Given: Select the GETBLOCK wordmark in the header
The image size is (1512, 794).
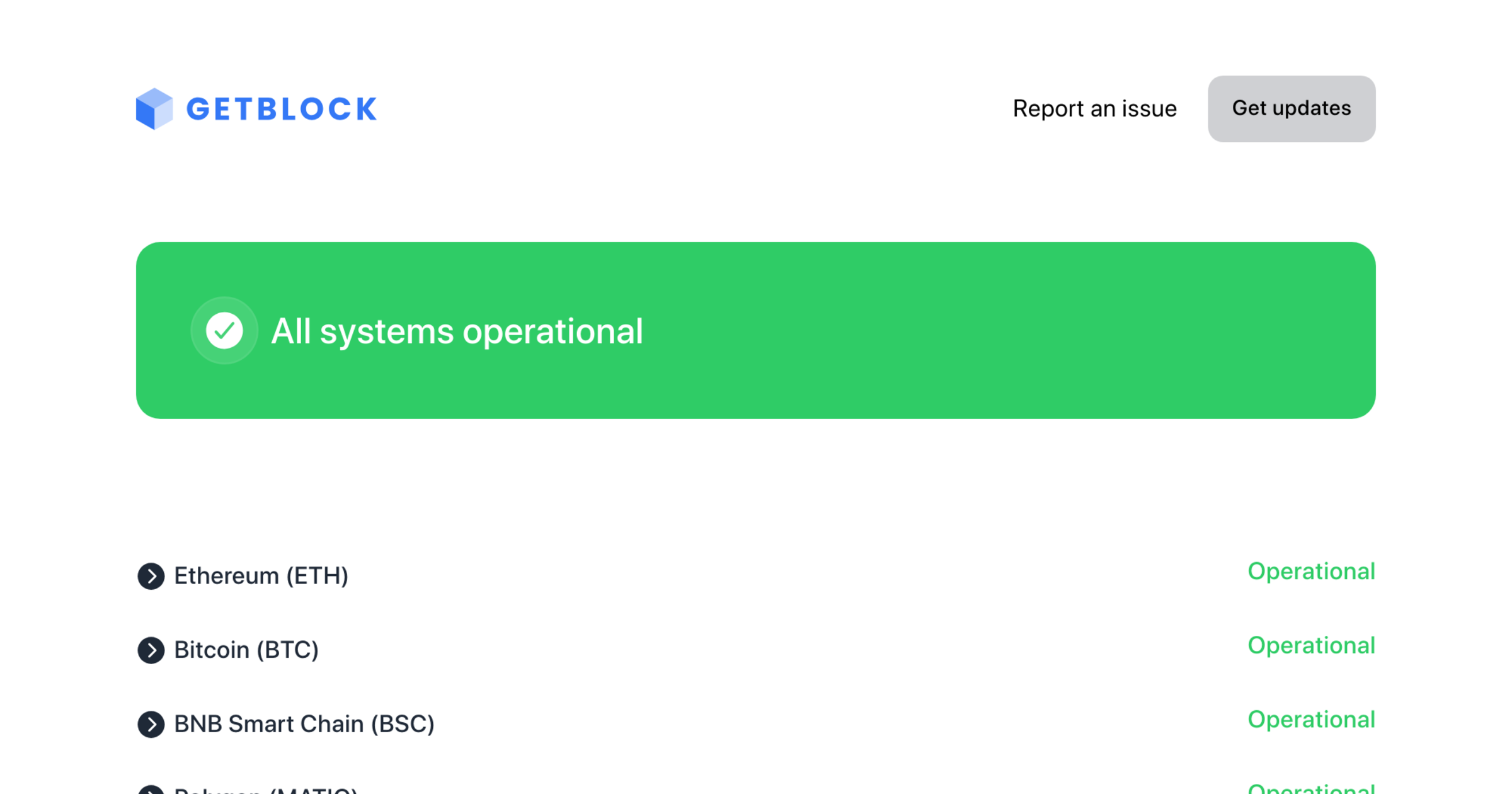Looking at the screenshot, I should click(280, 108).
